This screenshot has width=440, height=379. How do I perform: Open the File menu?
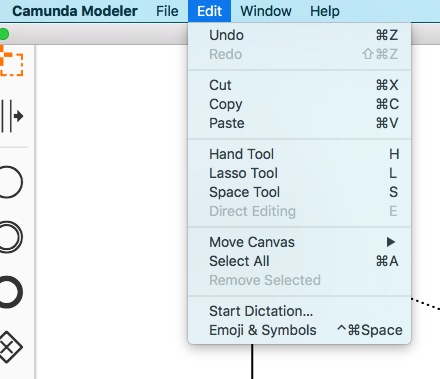167,11
